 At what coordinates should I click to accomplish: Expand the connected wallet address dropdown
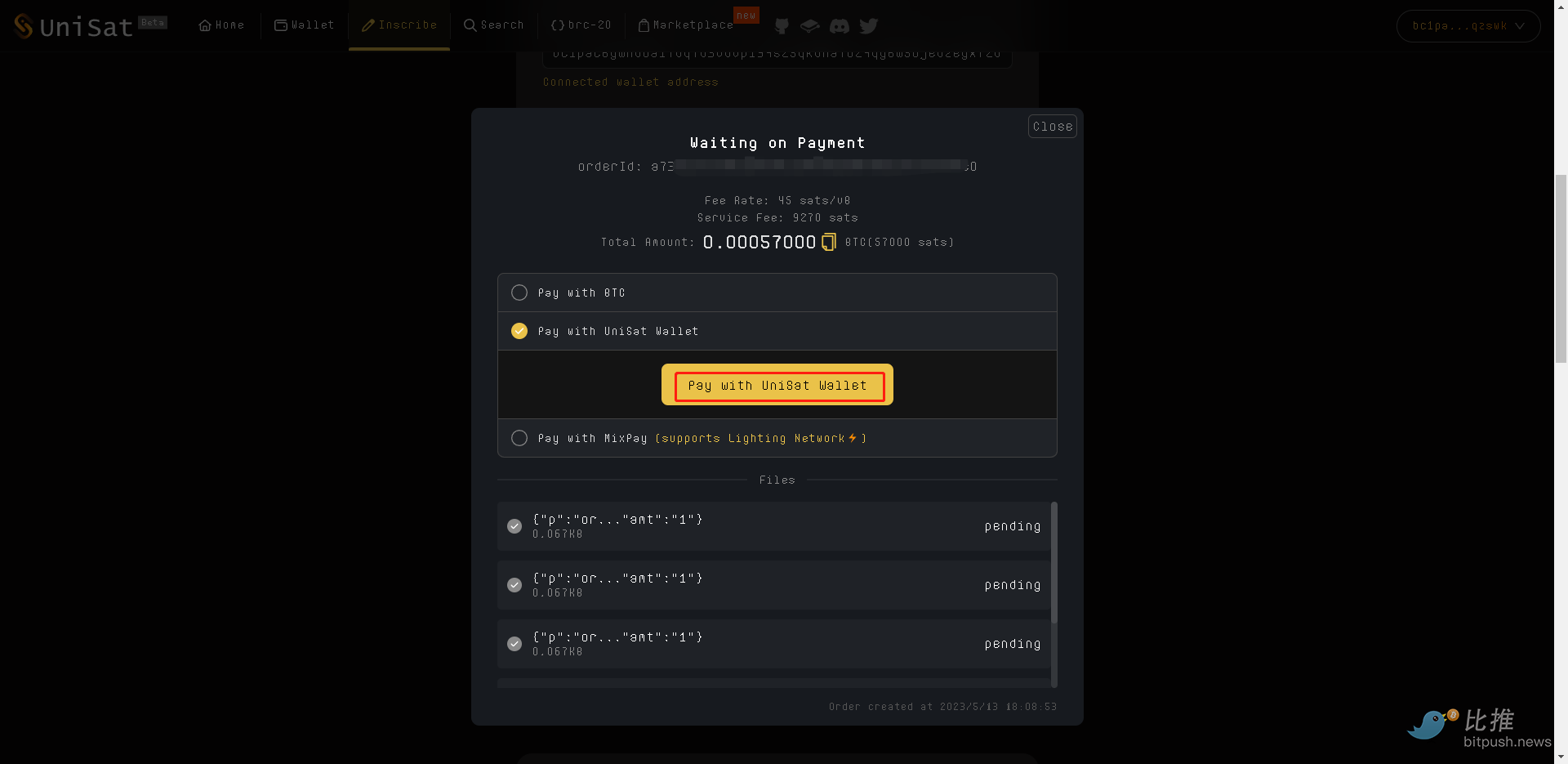coord(1468,26)
